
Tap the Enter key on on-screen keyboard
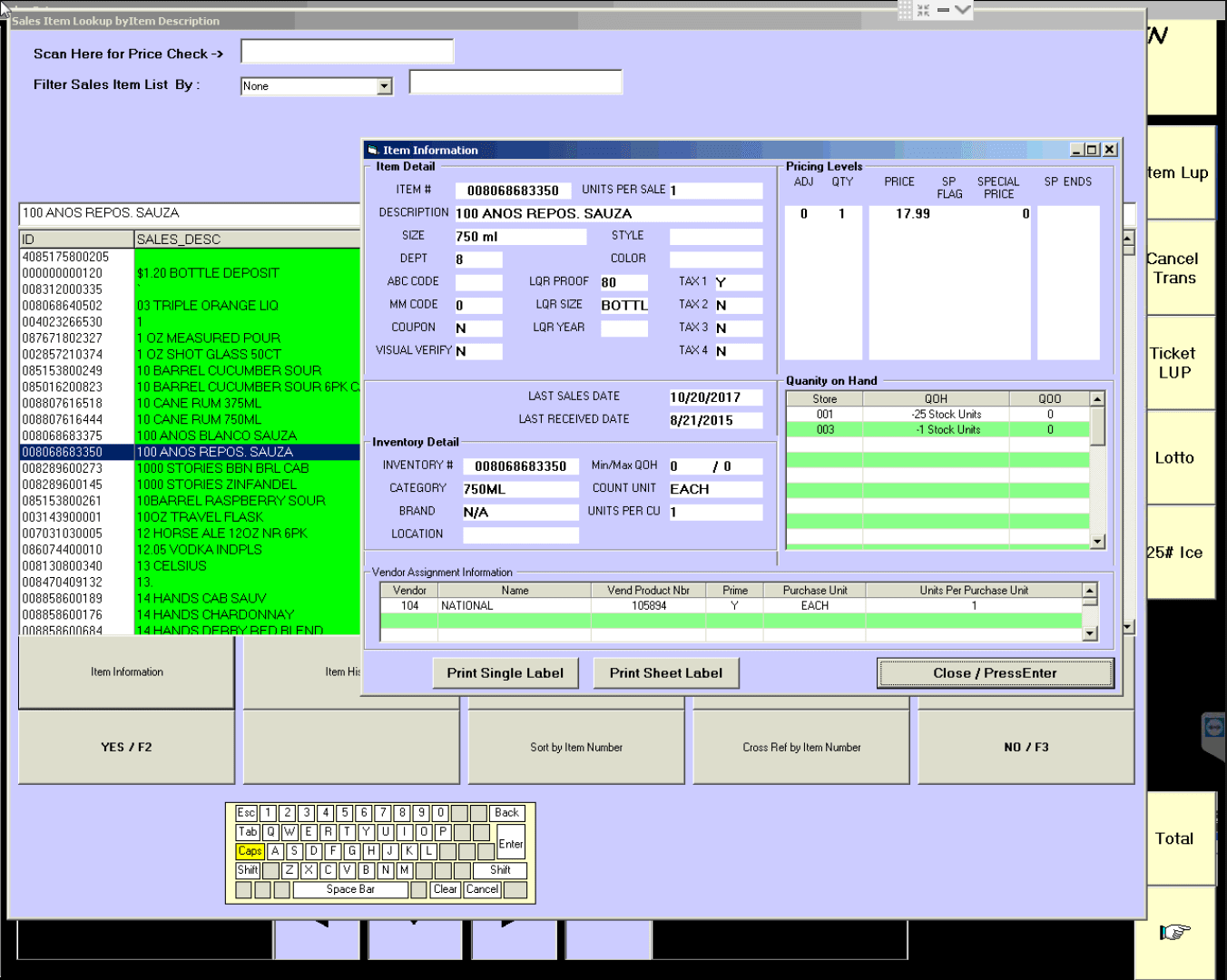(x=511, y=844)
